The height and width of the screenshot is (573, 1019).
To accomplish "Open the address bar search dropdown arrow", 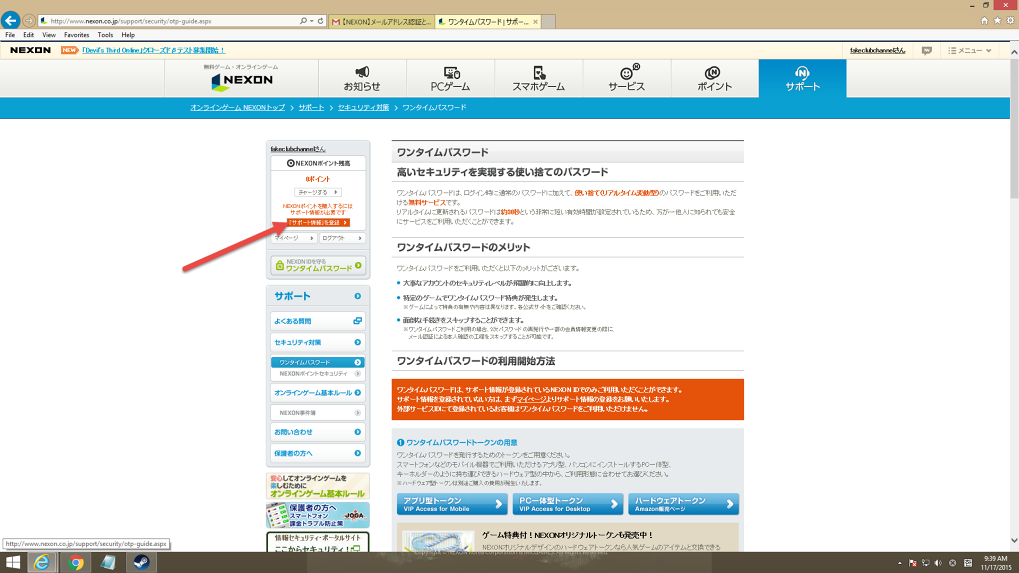I will pos(312,21).
